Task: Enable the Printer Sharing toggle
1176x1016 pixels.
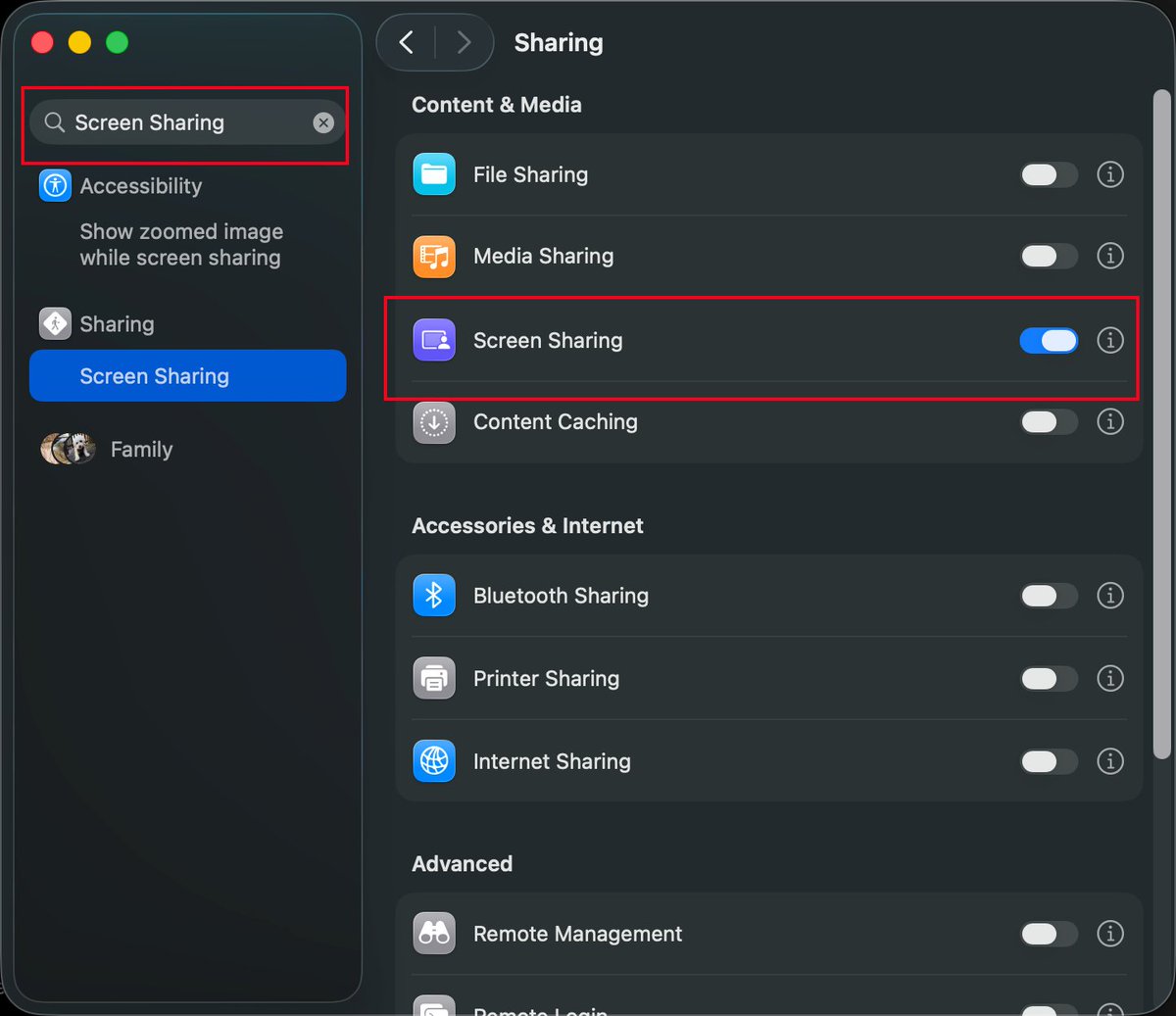Action: [1049, 678]
